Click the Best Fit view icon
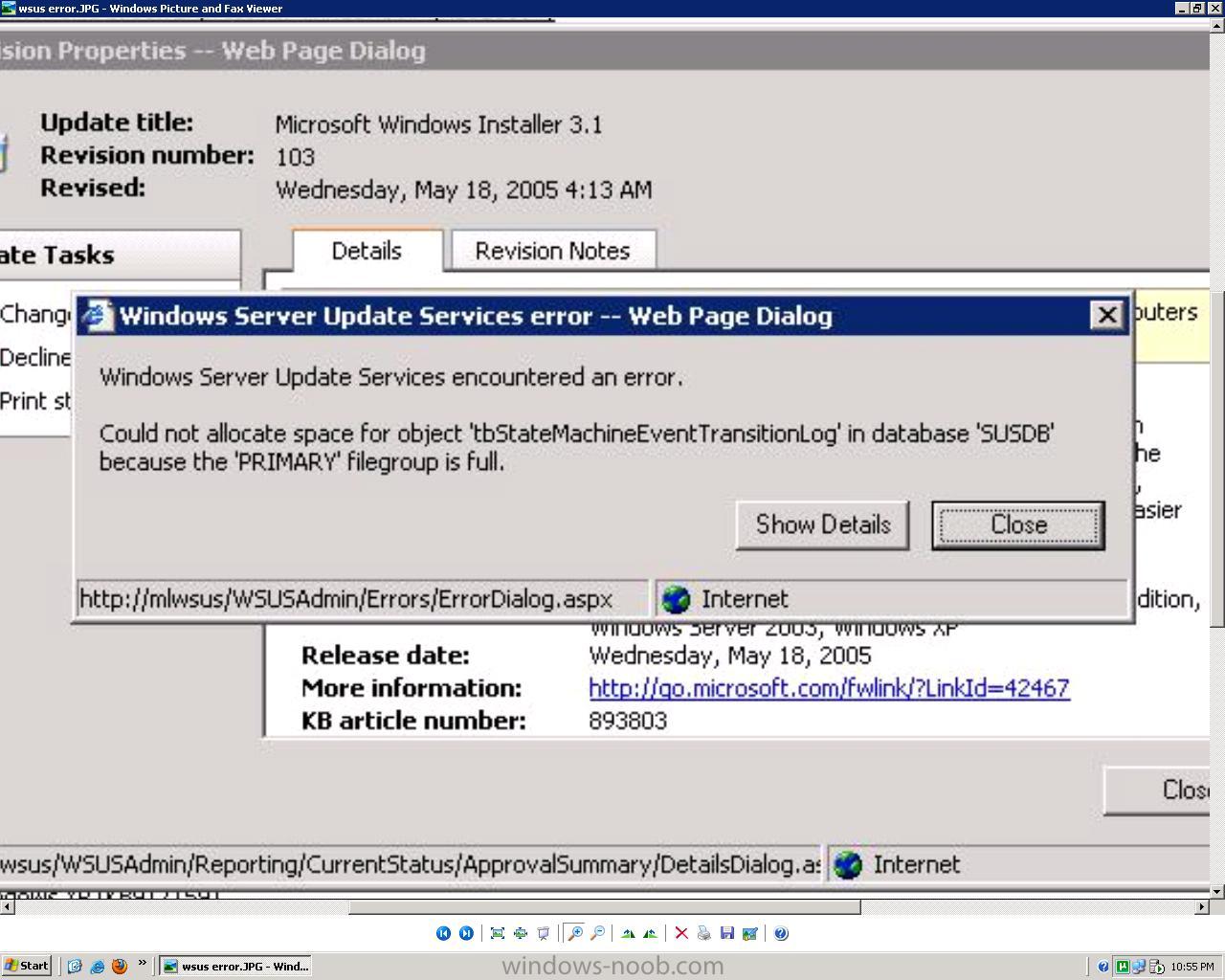 pyautogui.click(x=498, y=933)
